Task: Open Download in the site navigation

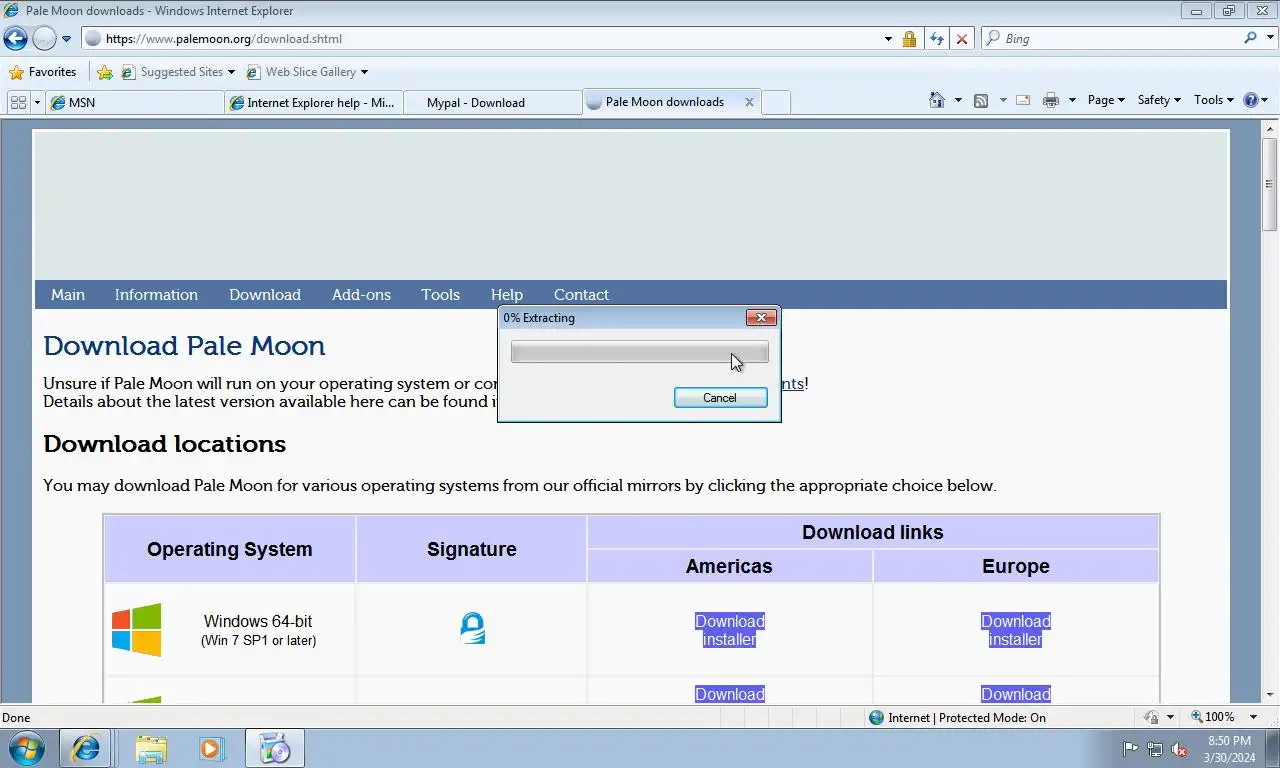Action: (x=265, y=295)
